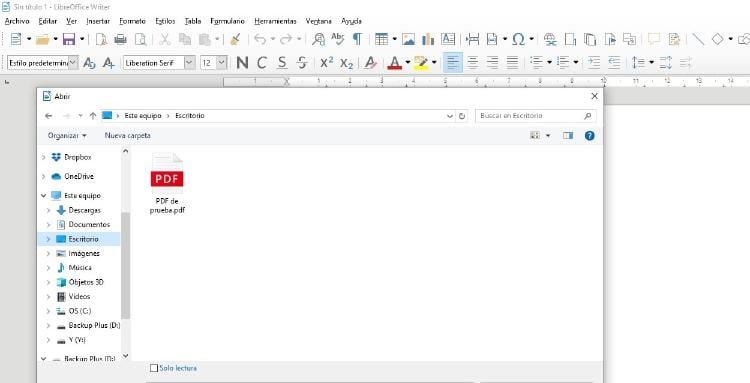
Task: Go back with the dialog back arrow
Action: [48, 116]
